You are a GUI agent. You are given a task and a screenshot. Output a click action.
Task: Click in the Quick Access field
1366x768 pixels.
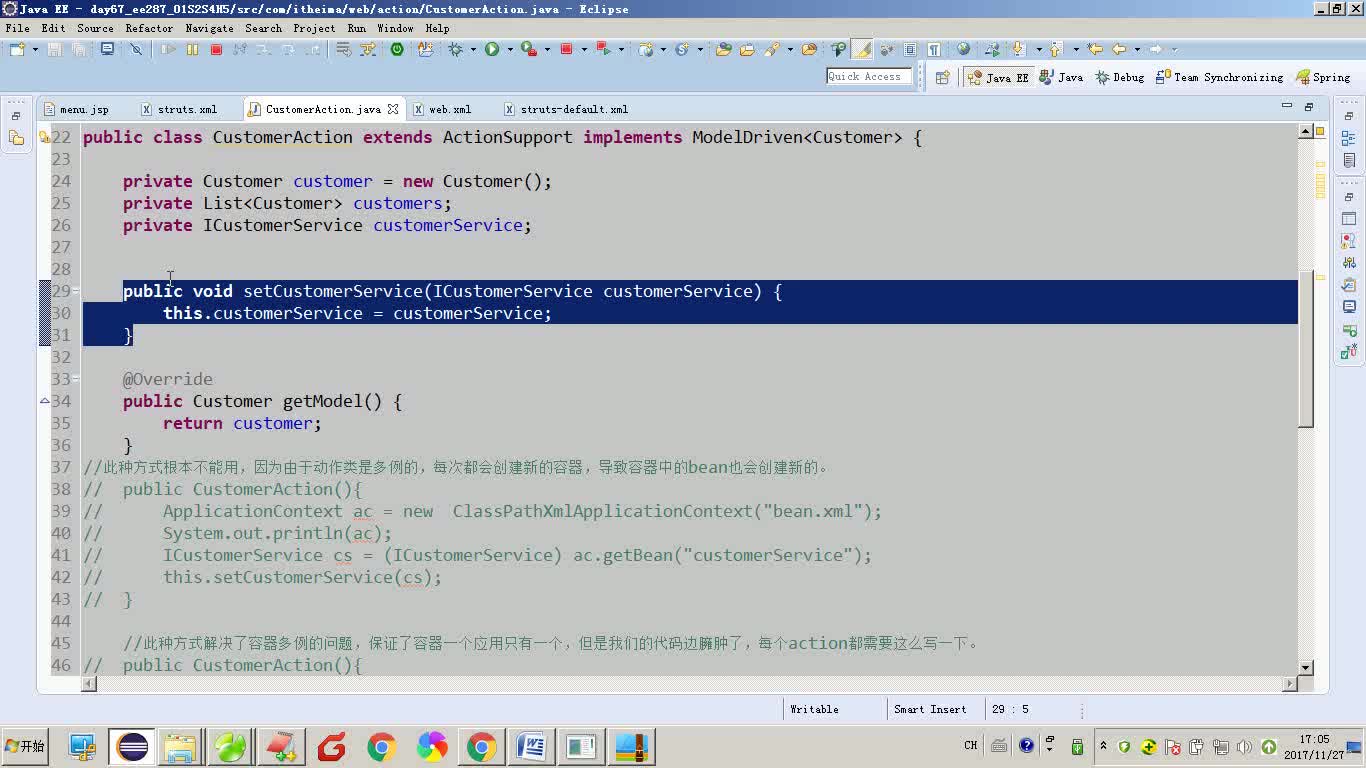869,76
